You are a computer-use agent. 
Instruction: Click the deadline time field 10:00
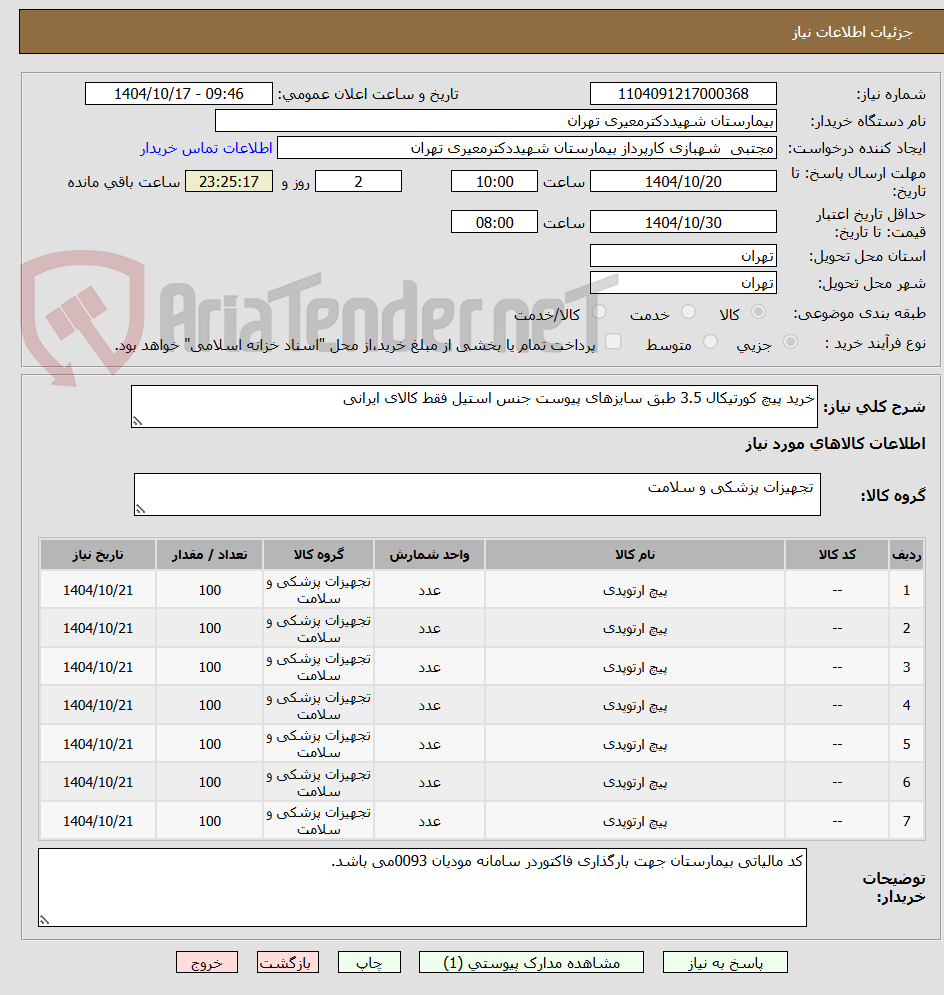tap(494, 181)
